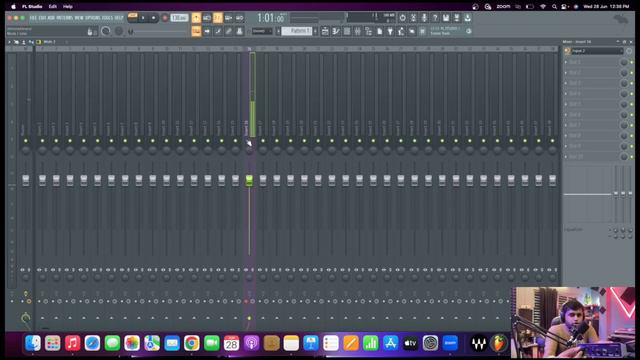This screenshot has width=640, height=360.
Task: Click the download arrow icon in toolbar
Action: [468, 18]
